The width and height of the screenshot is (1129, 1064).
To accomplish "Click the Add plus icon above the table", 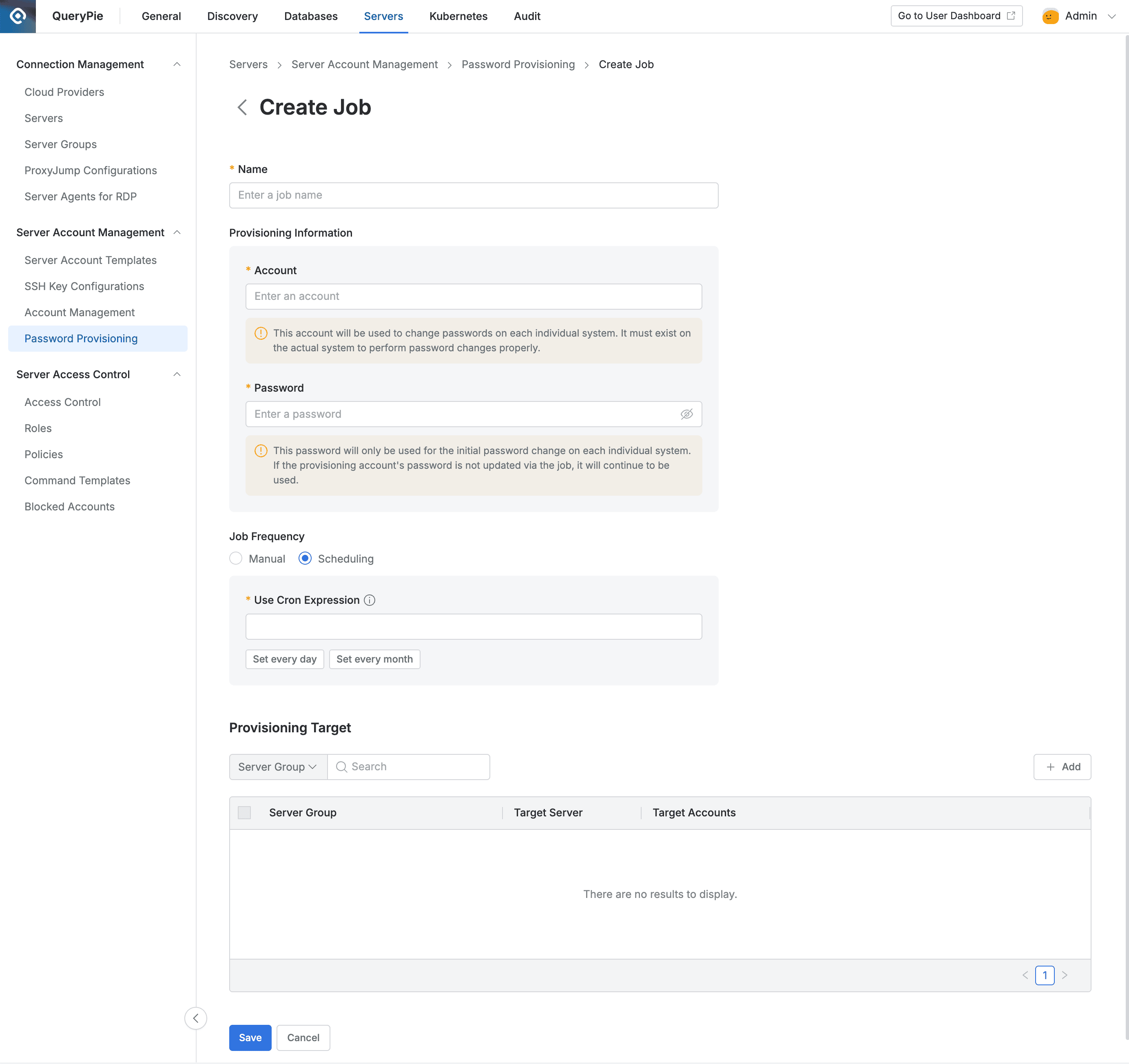I will [1051, 766].
